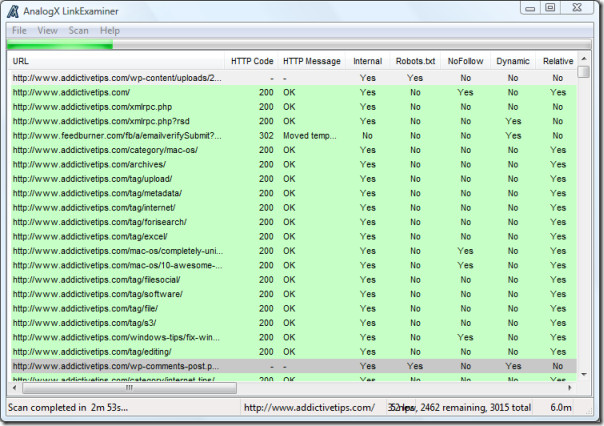Select the tag/metadata/ URL row
Image resolution: width=604 pixels, height=426 pixels.
coord(293,193)
